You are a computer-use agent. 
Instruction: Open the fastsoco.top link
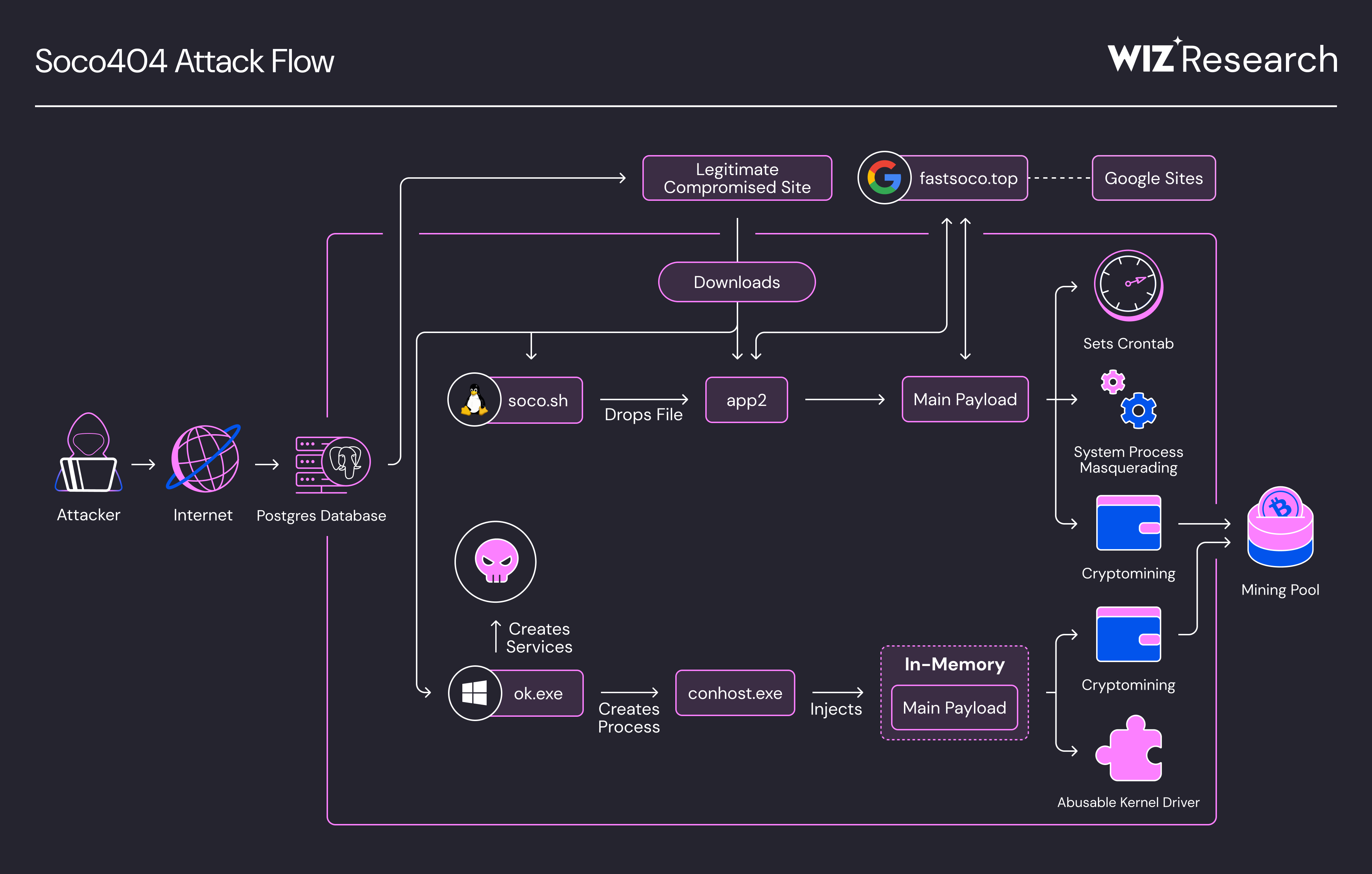(x=969, y=178)
